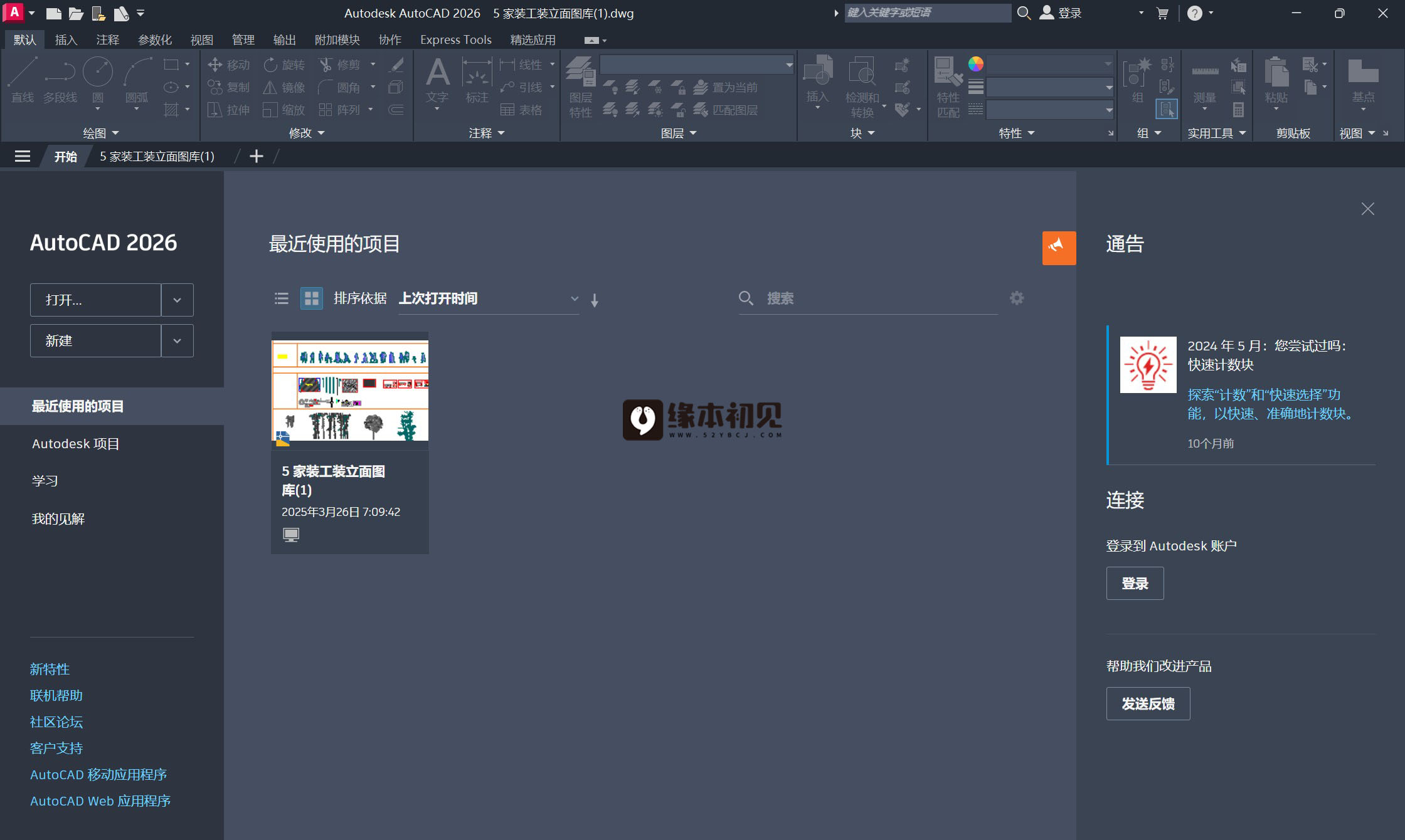This screenshot has width=1405, height=840.
Task: Click the Scale (缩放) tool
Action: tap(284, 110)
